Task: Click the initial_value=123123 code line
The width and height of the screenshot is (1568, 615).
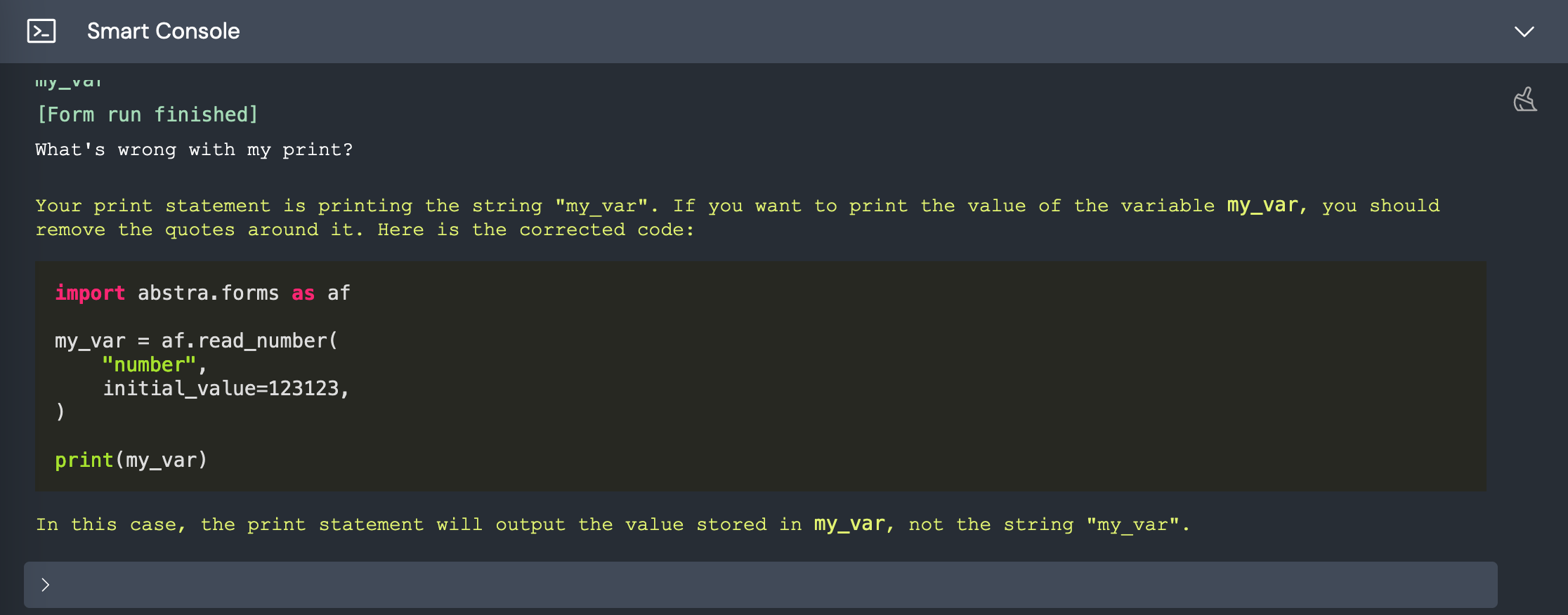Action: pos(226,388)
